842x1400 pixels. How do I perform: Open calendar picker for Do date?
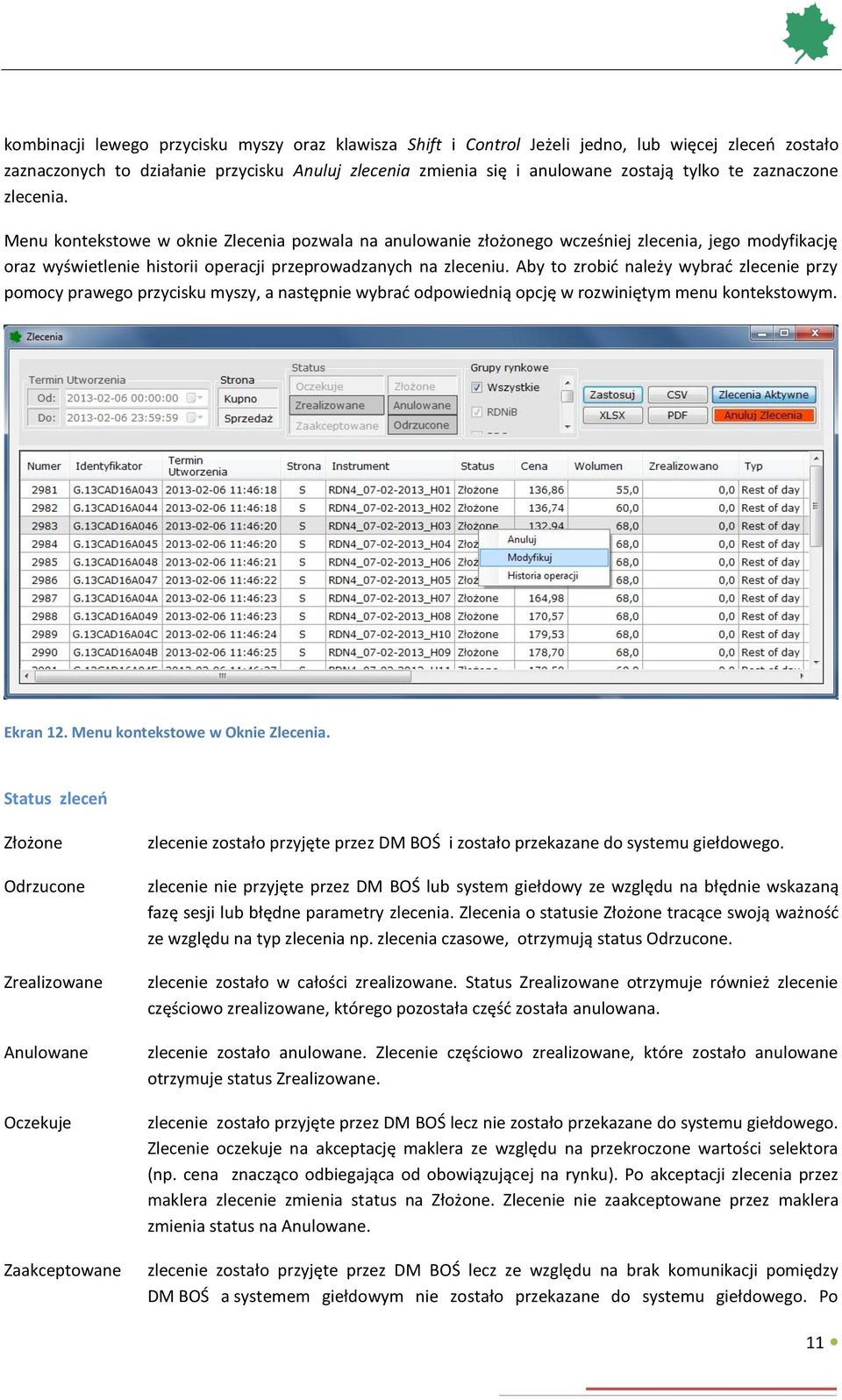coord(191,418)
